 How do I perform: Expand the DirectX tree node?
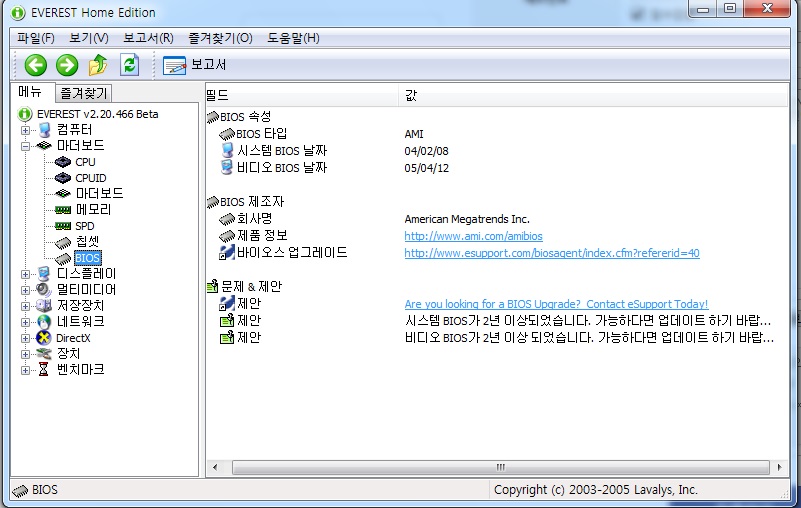pos(25,338)
